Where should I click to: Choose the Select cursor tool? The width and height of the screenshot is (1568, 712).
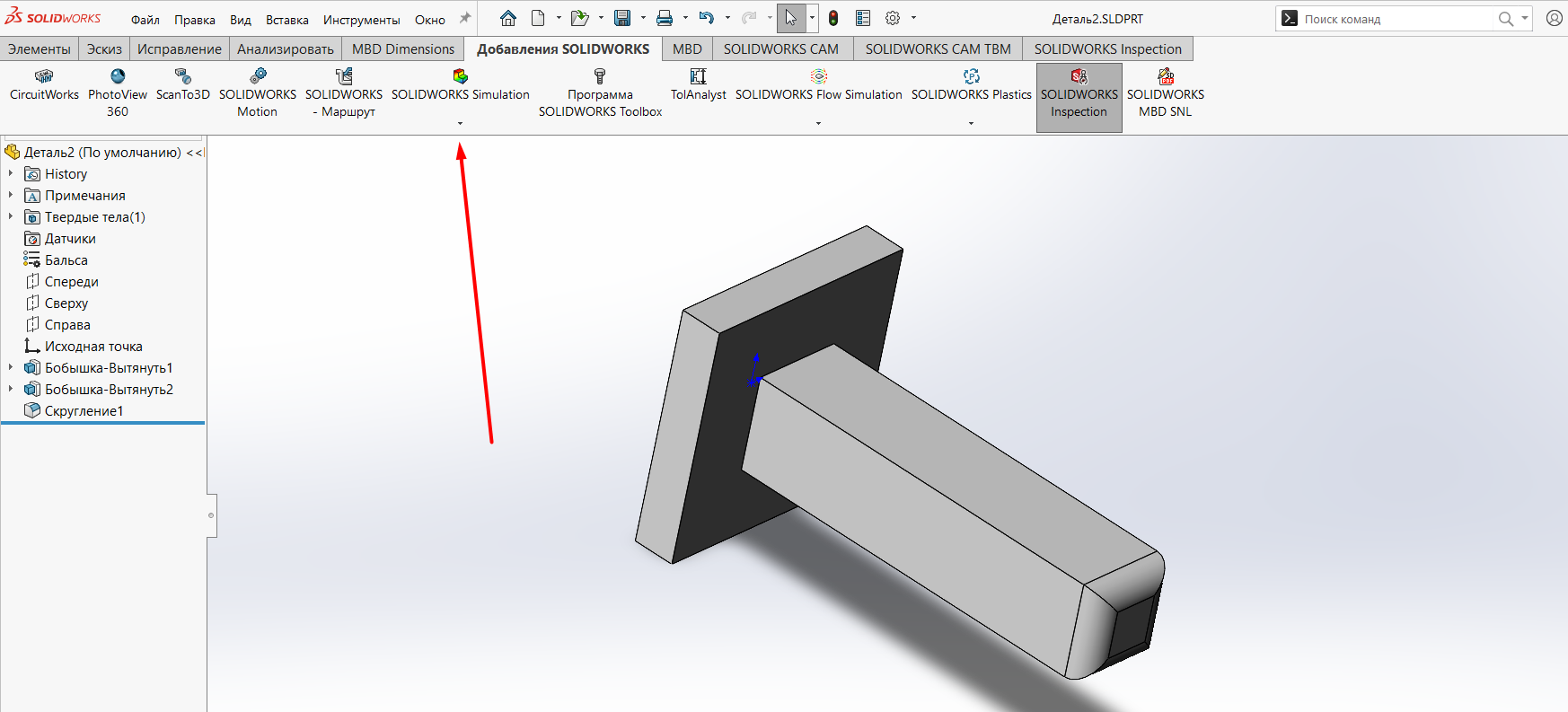click(791, 18)
